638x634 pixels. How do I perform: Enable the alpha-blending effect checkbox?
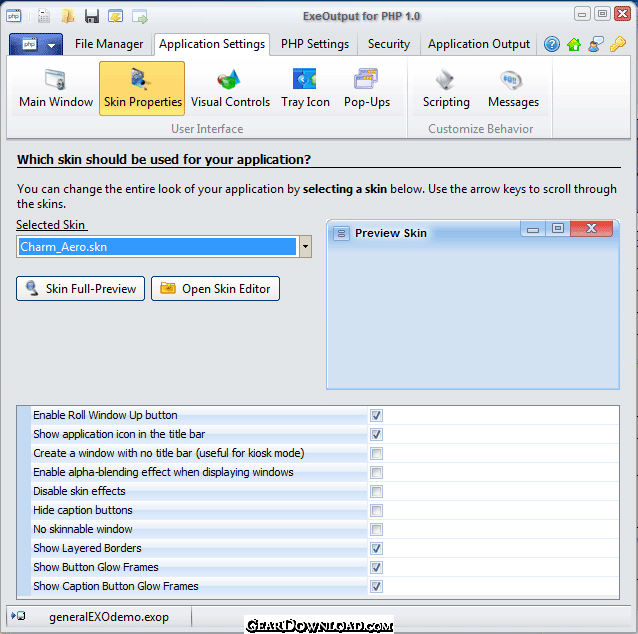tap(376, 472)
